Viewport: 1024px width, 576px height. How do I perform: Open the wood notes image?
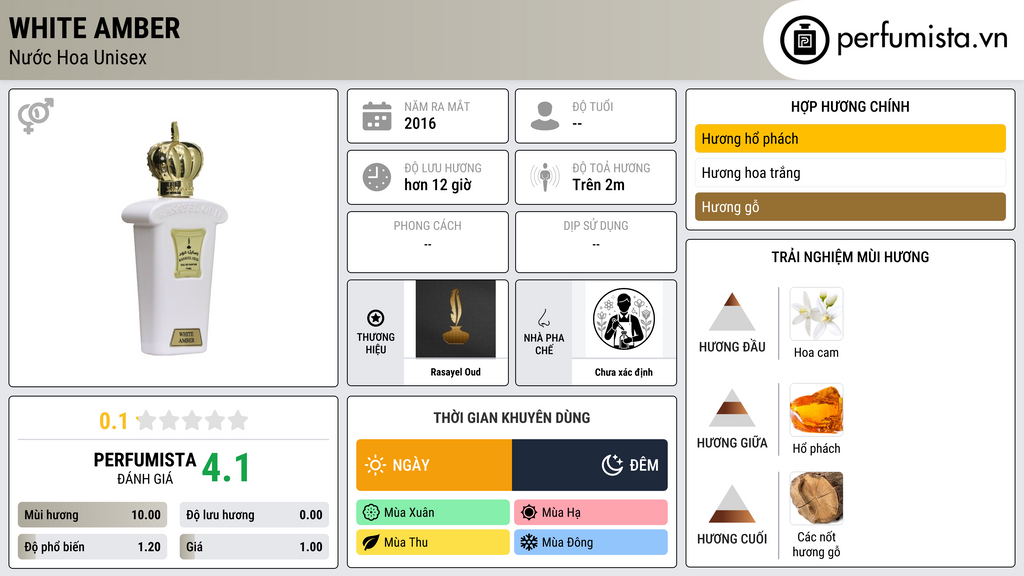[816, 498]
